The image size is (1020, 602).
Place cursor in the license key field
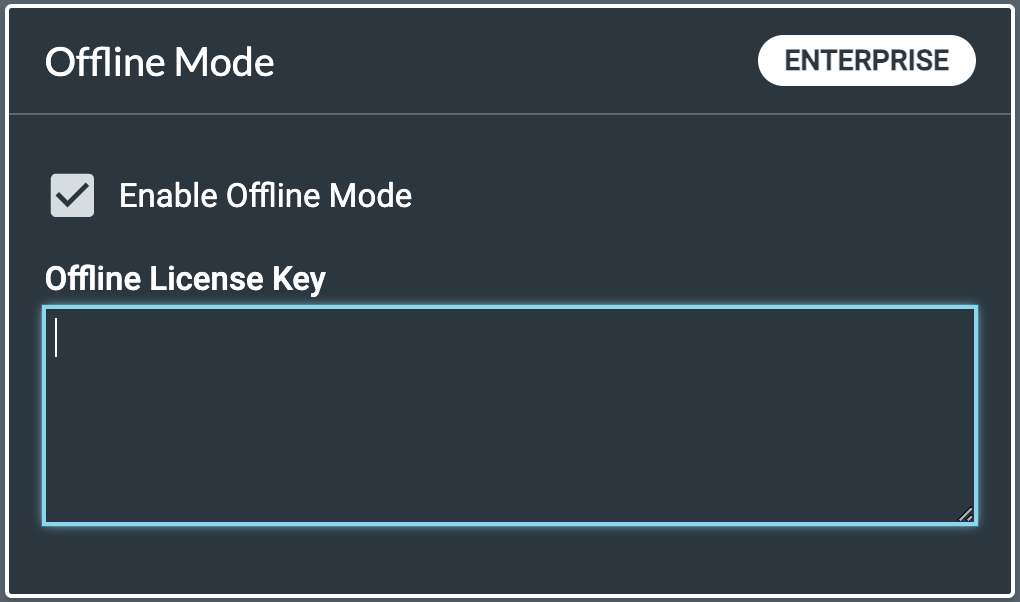tap(510, 415)
